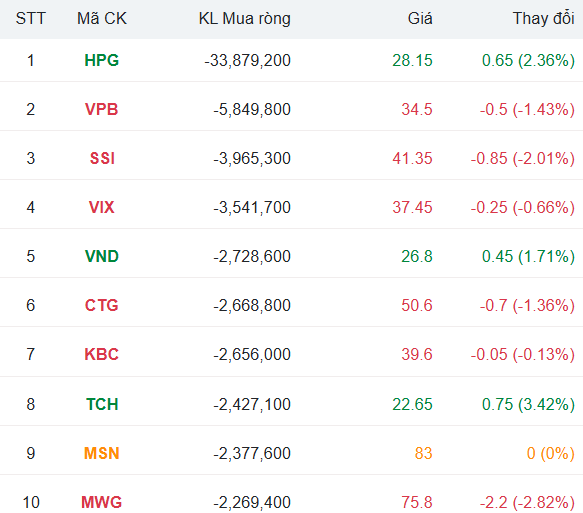Image resolution: width=583 pixels, height=513 pixels.
Task: Click VIX price 37.45
Action: point(412,207)
